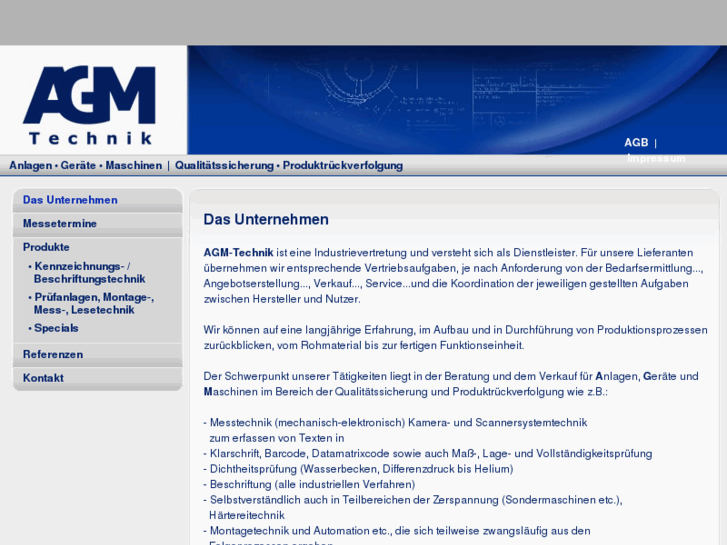Click the 'Messtechnik (mechanisch-elektronisch)' list line
Image resolution: width=727 pixels, height=545 pixels.
[395, 423]
